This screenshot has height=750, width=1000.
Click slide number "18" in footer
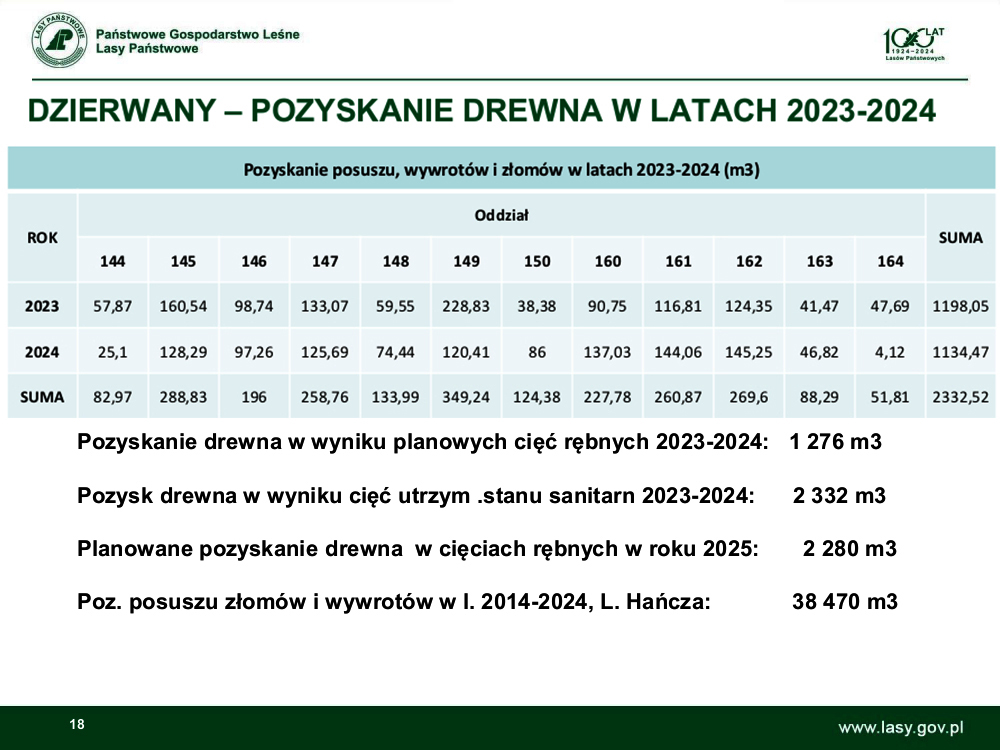(77, 724)
